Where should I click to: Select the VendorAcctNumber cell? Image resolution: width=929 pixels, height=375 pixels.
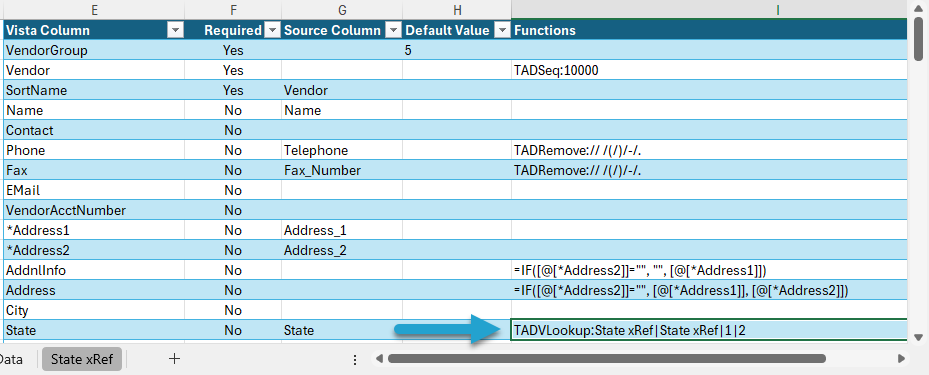[94, 210]
